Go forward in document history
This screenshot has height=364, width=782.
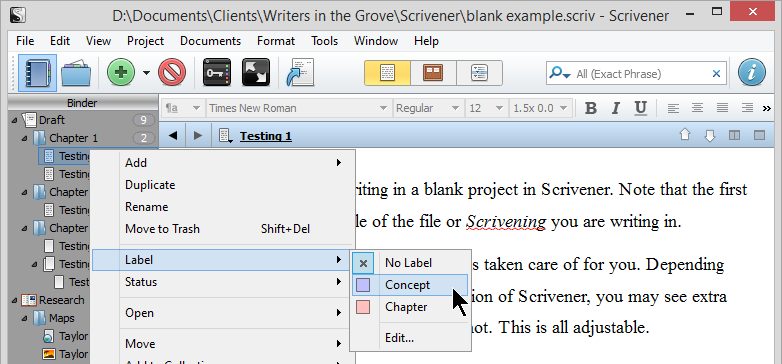pos(197,136)
